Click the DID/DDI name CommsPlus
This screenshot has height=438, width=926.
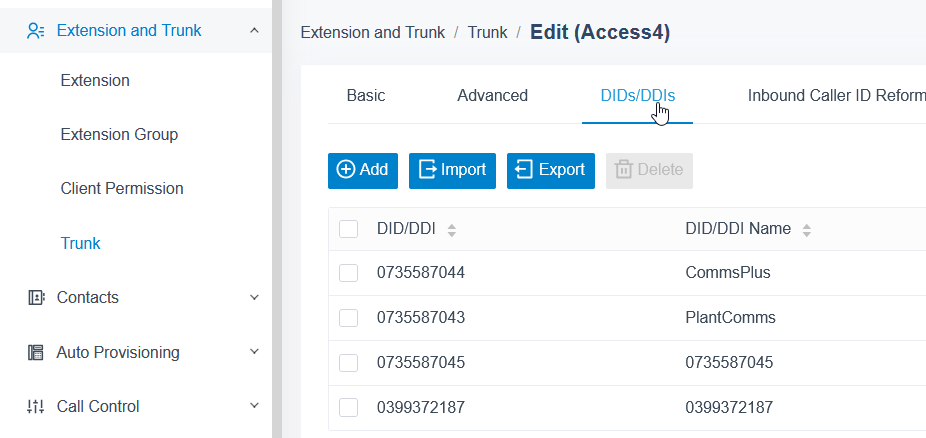tap(728, 273)
